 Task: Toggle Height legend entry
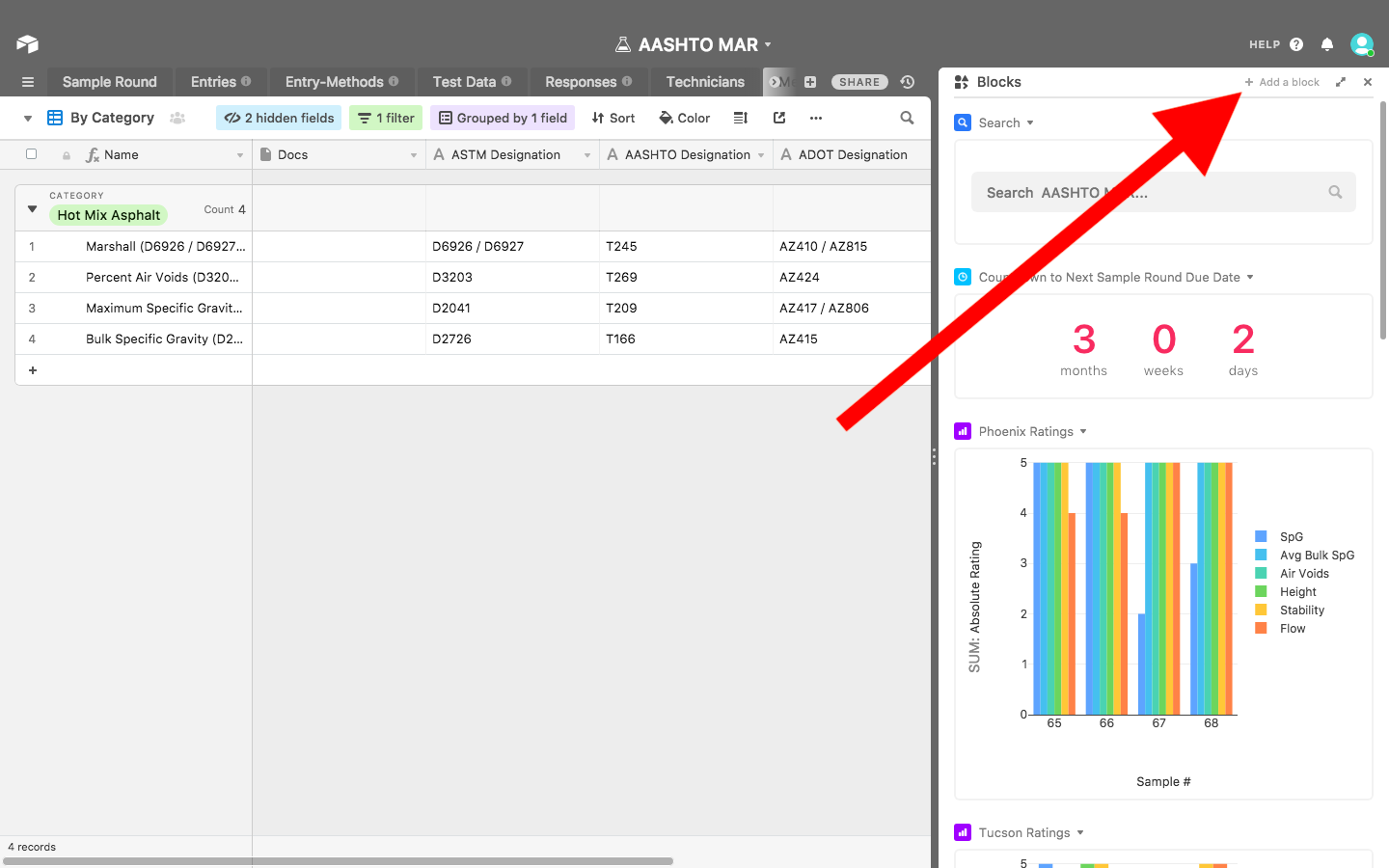coord(1286,592)
